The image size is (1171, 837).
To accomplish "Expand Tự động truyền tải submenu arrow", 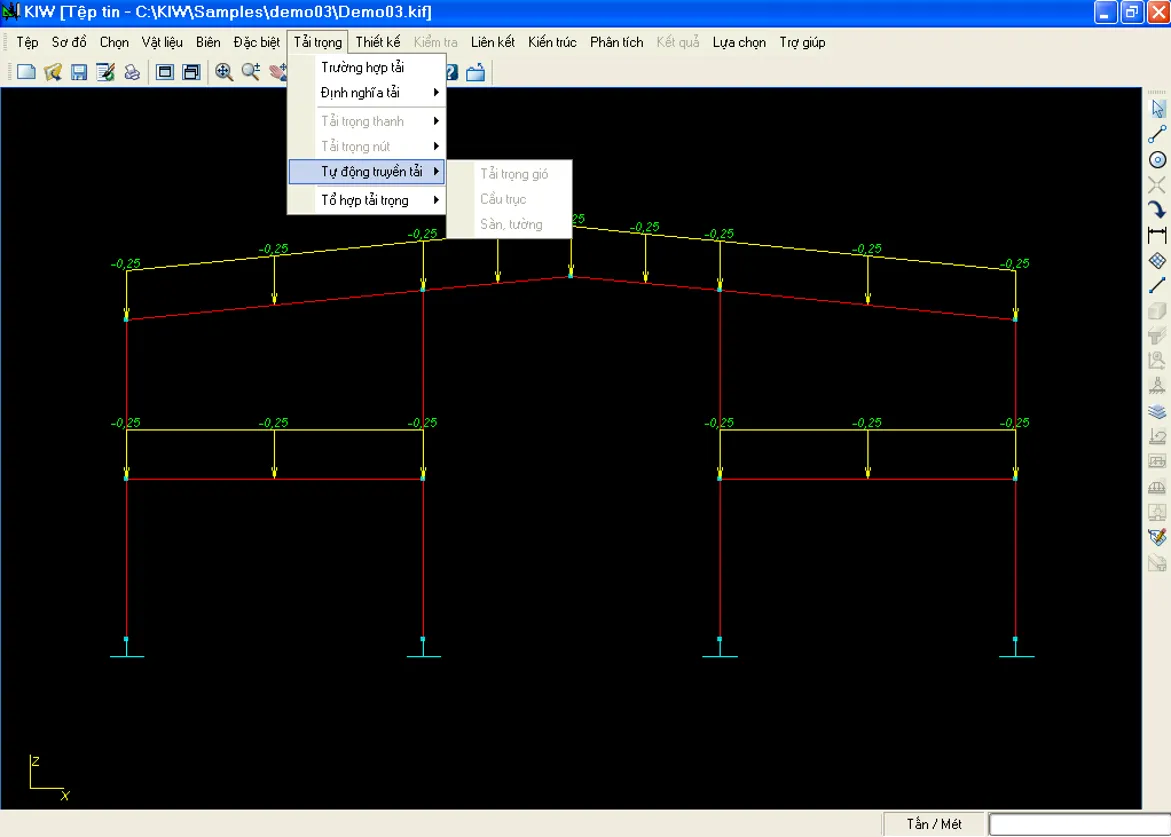I will [437, 172].
